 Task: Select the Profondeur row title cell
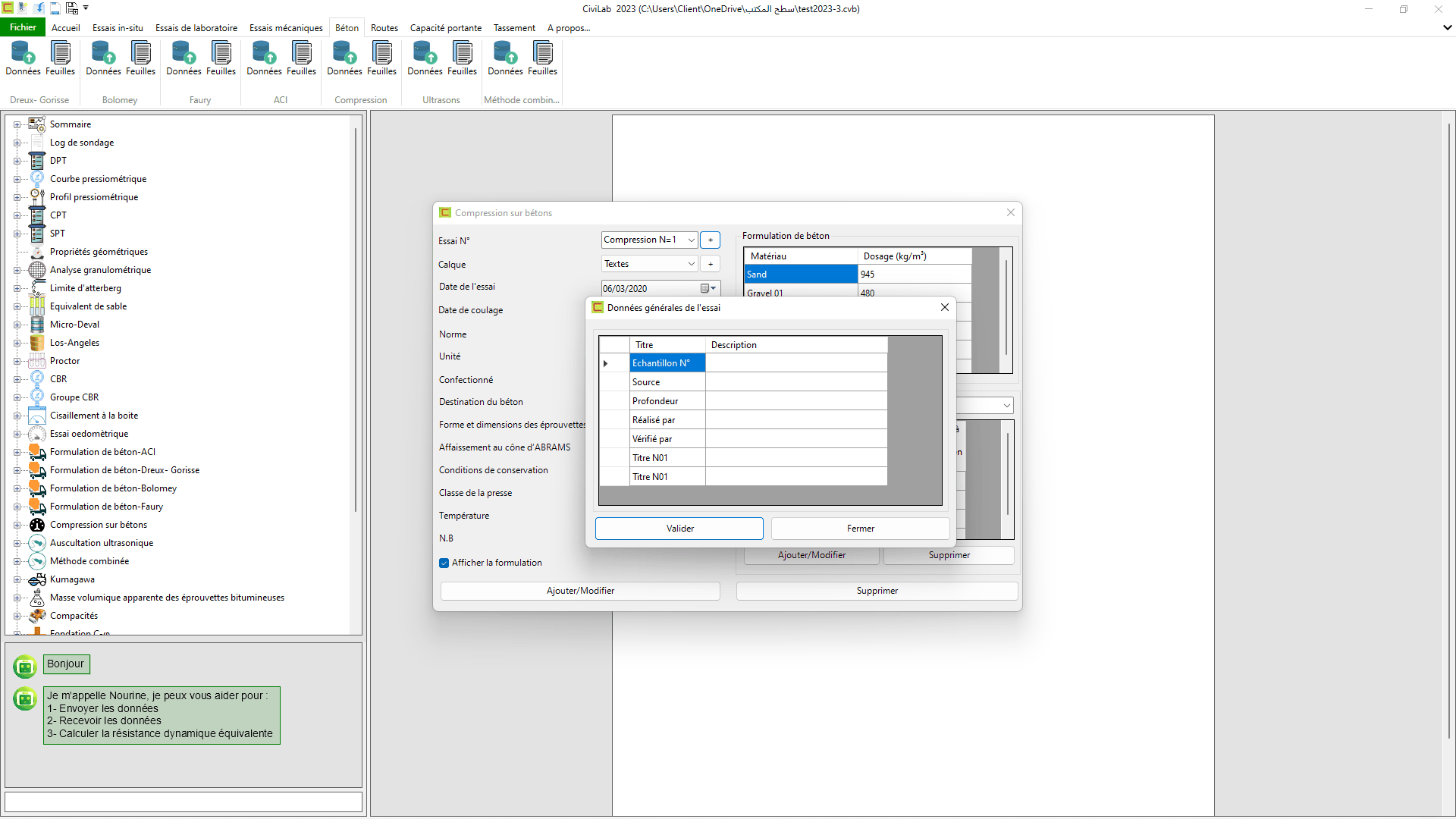tap(667, 401)
